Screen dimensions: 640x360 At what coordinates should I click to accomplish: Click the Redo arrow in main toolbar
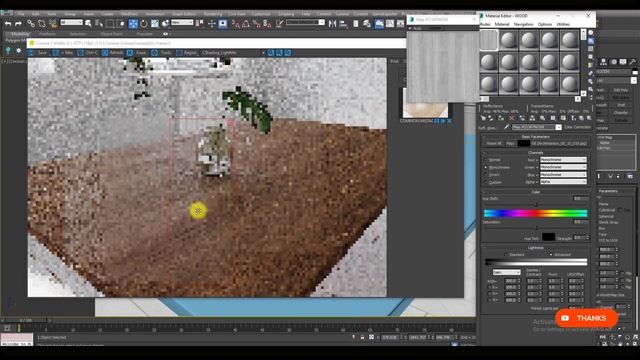[x=18, y=24]
